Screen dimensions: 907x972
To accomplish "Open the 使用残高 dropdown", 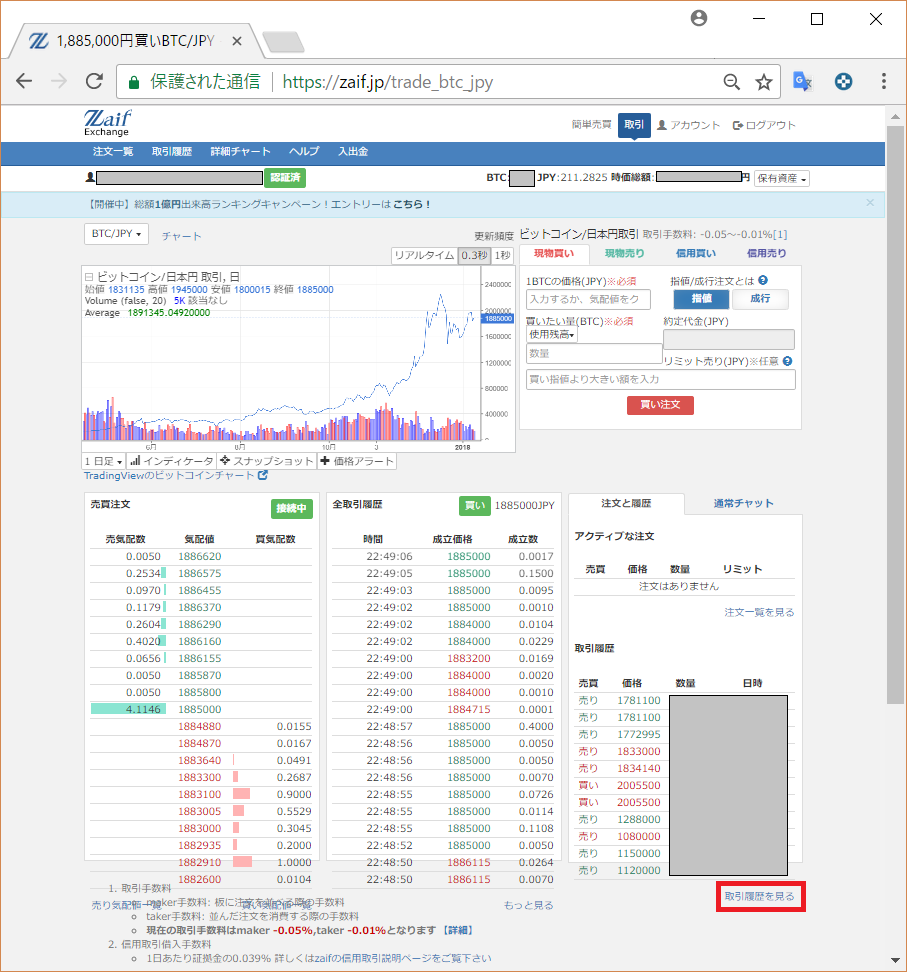I will [x=552, y=335].
